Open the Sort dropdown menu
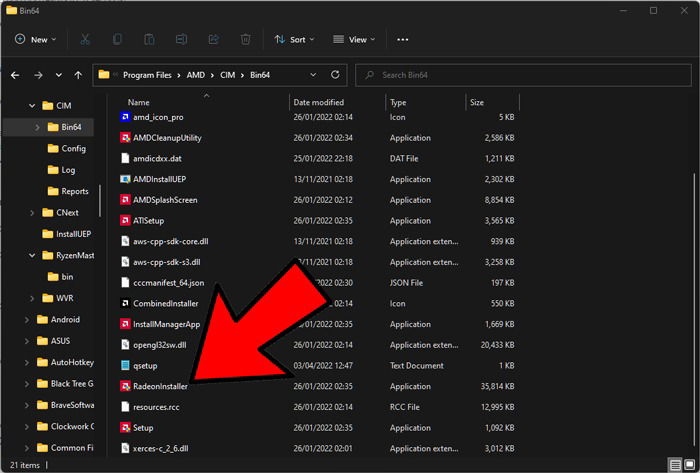 (294, 39)
